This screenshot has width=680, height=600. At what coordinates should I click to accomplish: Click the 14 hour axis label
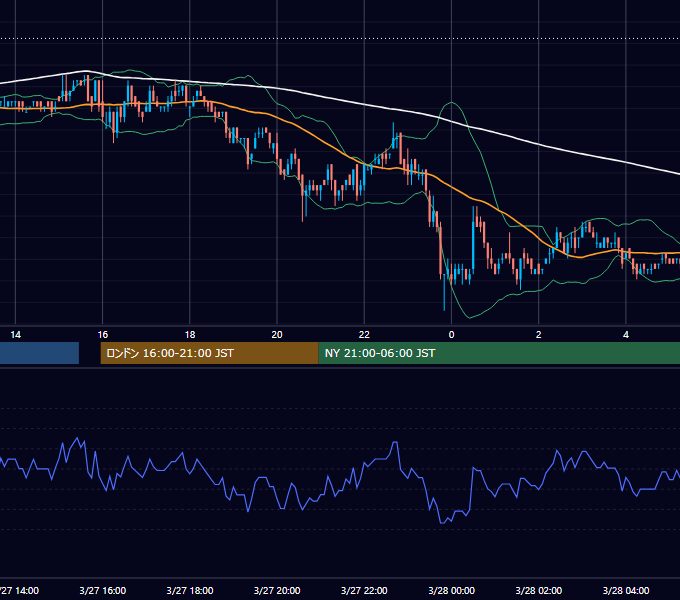click(16, 335)
